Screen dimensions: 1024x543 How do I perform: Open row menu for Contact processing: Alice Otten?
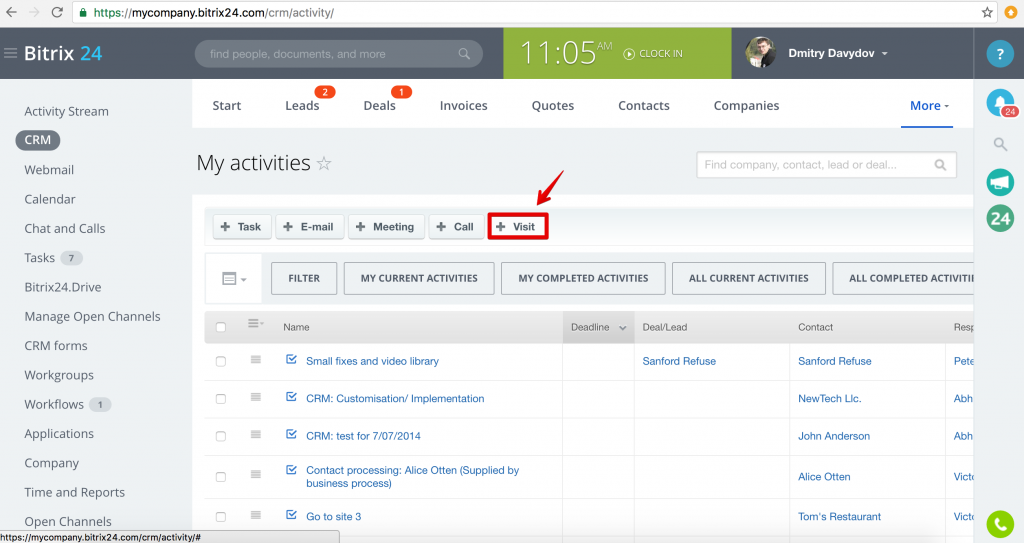256,474
